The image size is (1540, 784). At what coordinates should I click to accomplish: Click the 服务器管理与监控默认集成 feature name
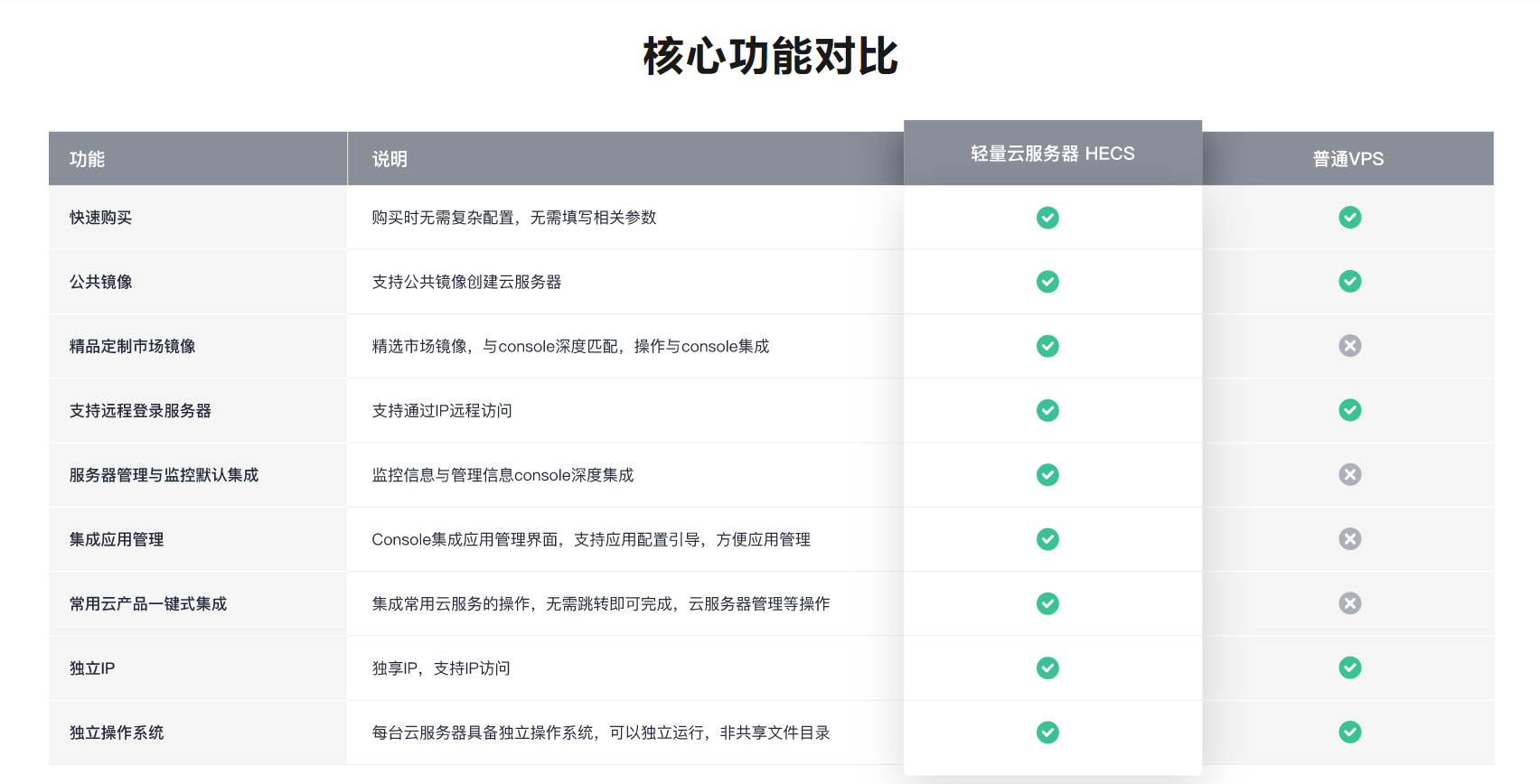(164, 475)
